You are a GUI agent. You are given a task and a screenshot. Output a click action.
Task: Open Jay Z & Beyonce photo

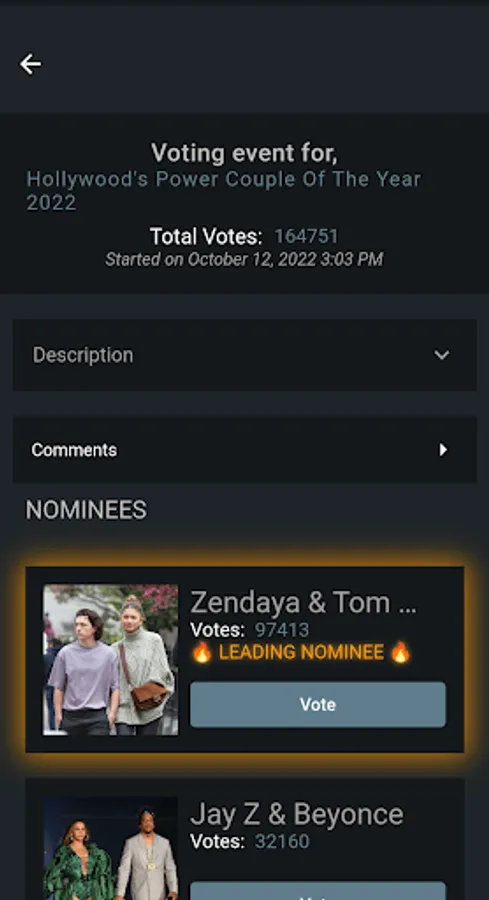110,848
